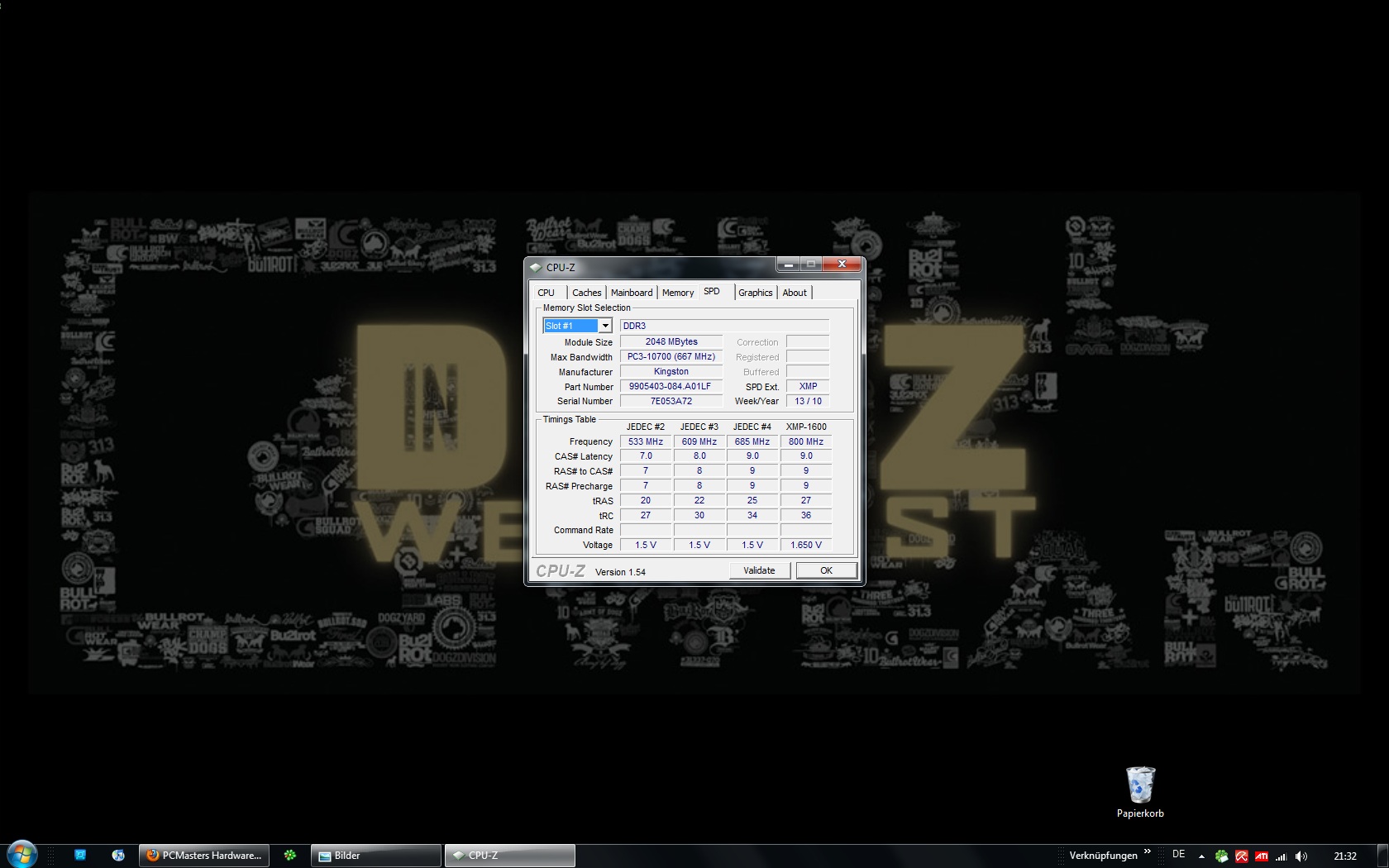Viewport: 1389px width, 868px height.
Task: Click the green clover messenger tray icon
Action: pos(1222,856)
